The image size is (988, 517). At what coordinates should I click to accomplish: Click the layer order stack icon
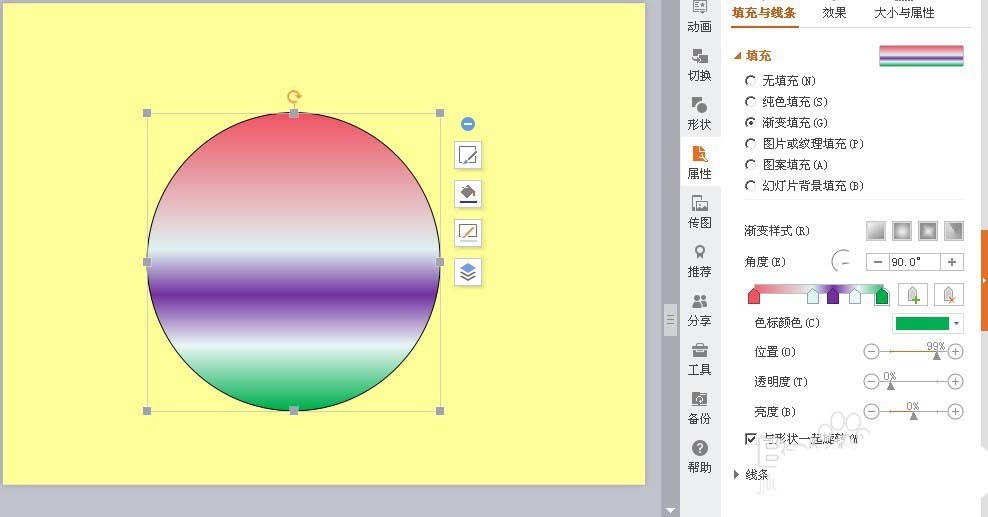click(x=468, y=272)
